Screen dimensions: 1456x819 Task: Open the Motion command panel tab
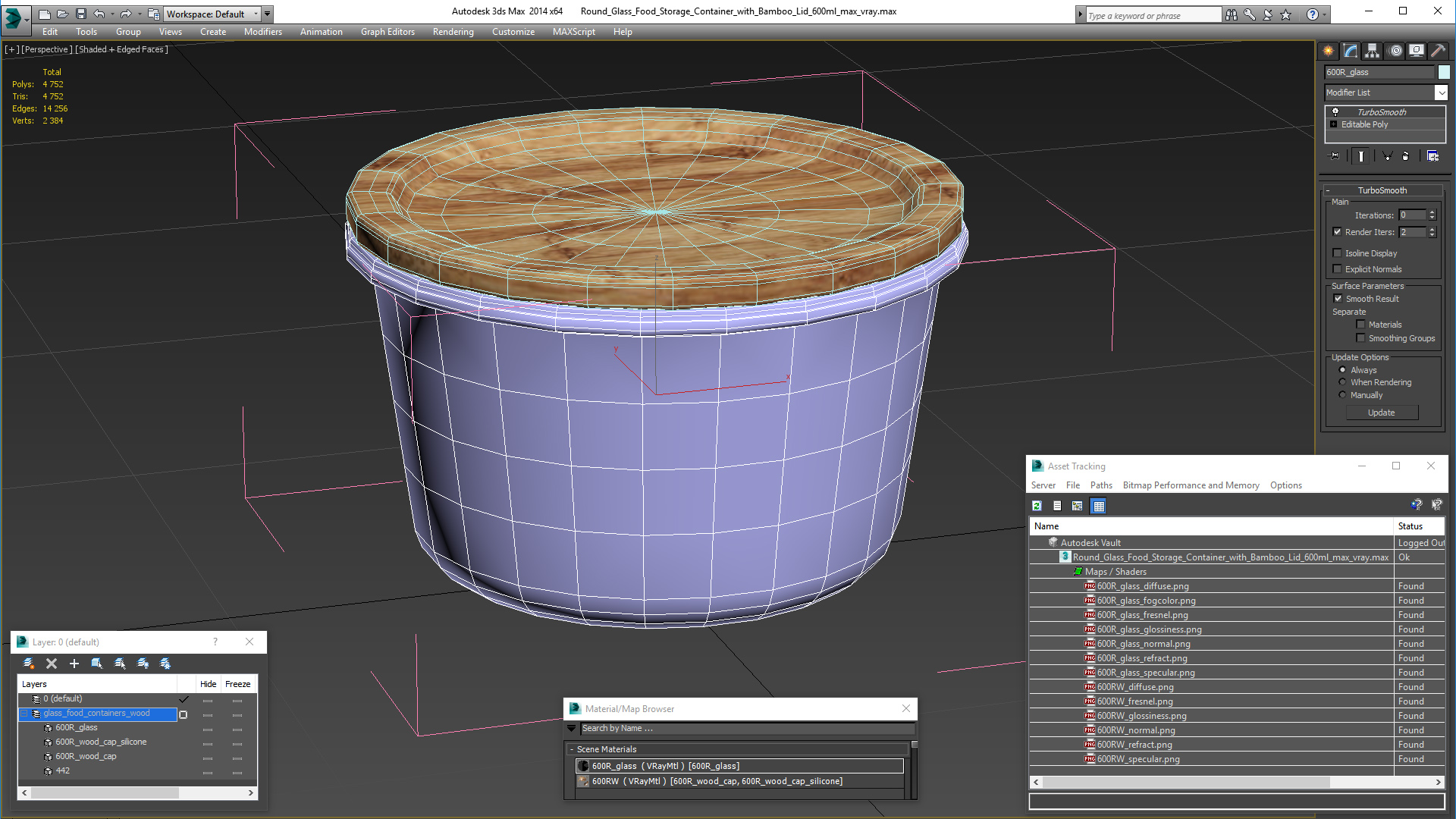point(1395,51)
